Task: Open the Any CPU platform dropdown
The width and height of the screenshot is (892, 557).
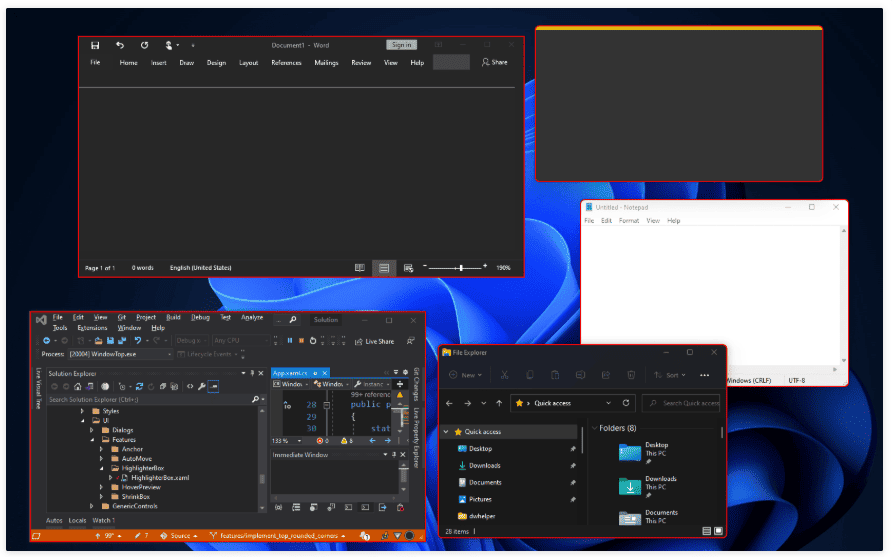Action: [241, 341]
